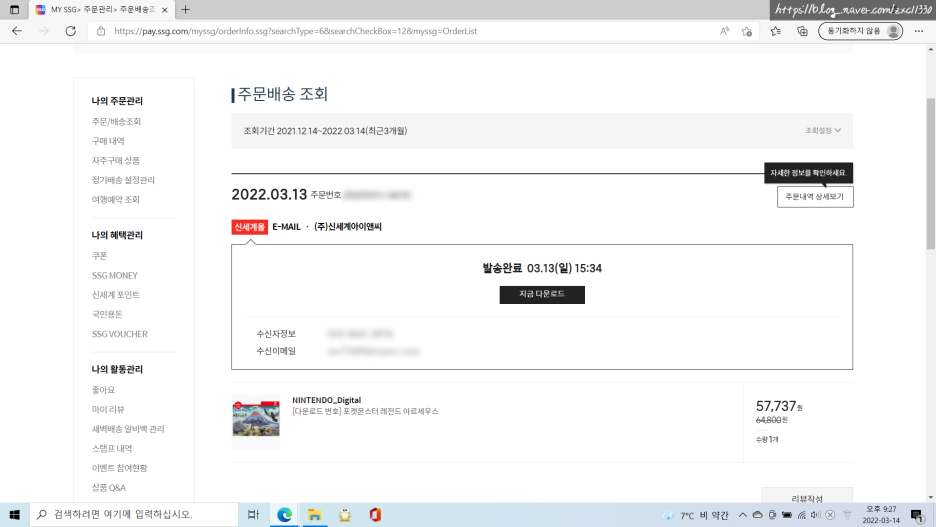The image size is (936, 527).
Task: Open 이벤트 참여현황 sidebar link
Action: (x=119, y=468)
